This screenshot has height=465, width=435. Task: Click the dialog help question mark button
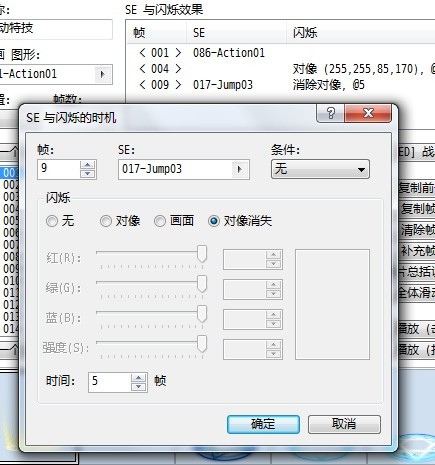pos(330,113)
